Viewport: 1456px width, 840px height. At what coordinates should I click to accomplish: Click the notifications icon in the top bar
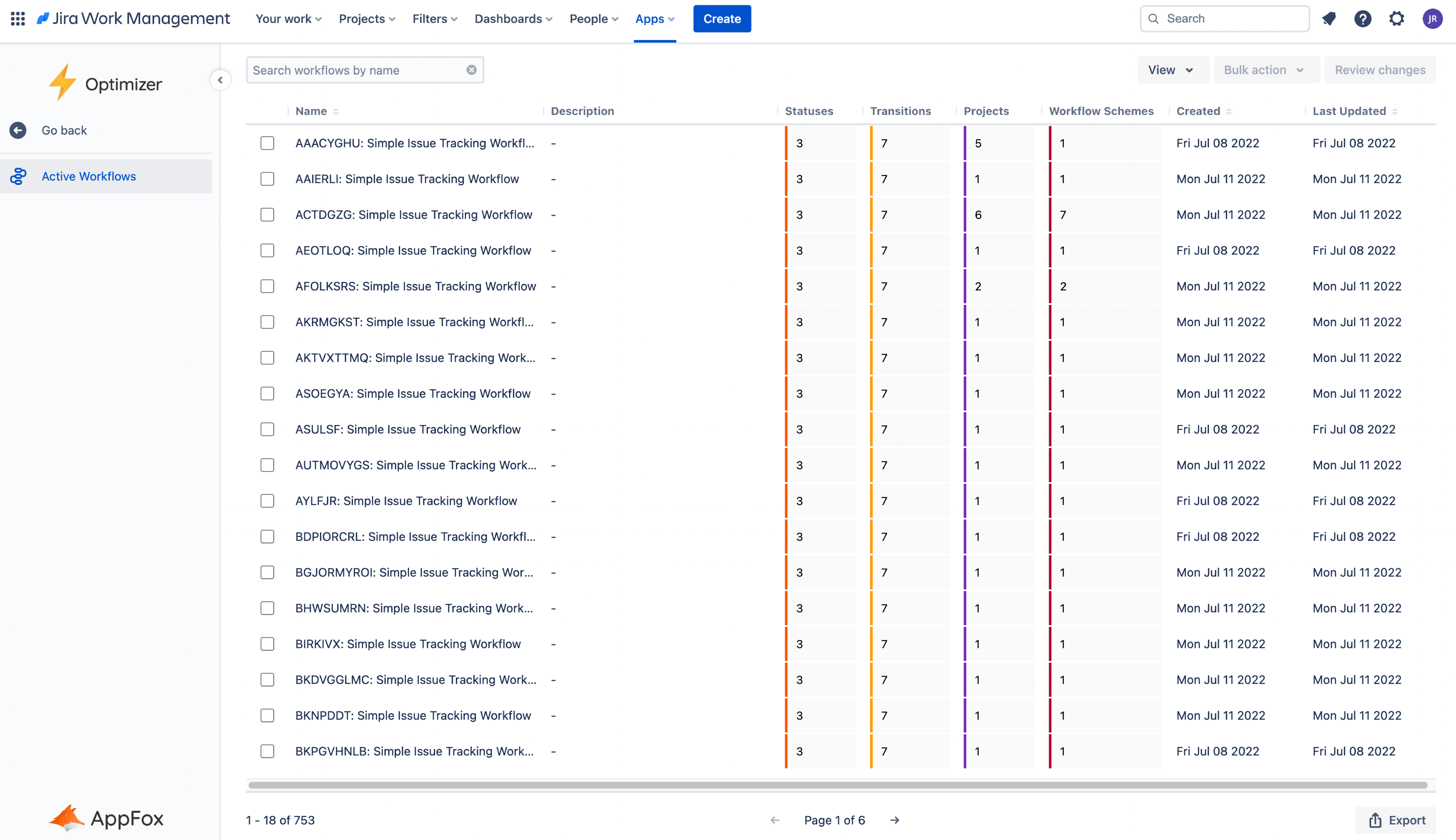pos(1329,19)
